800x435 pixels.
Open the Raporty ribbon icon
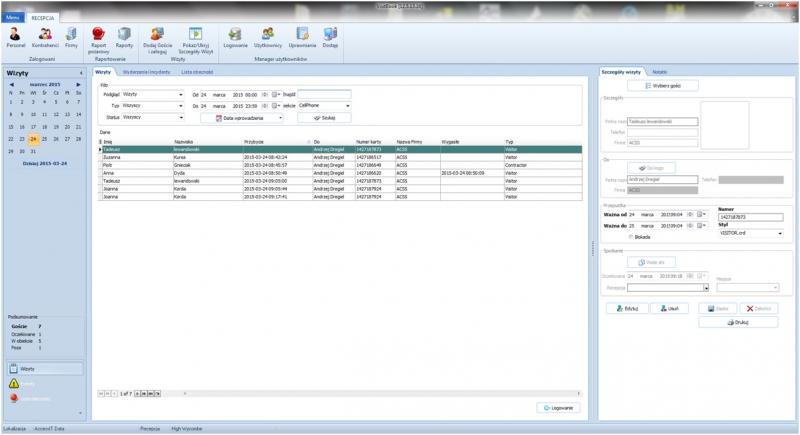click(x=124, y=37)
